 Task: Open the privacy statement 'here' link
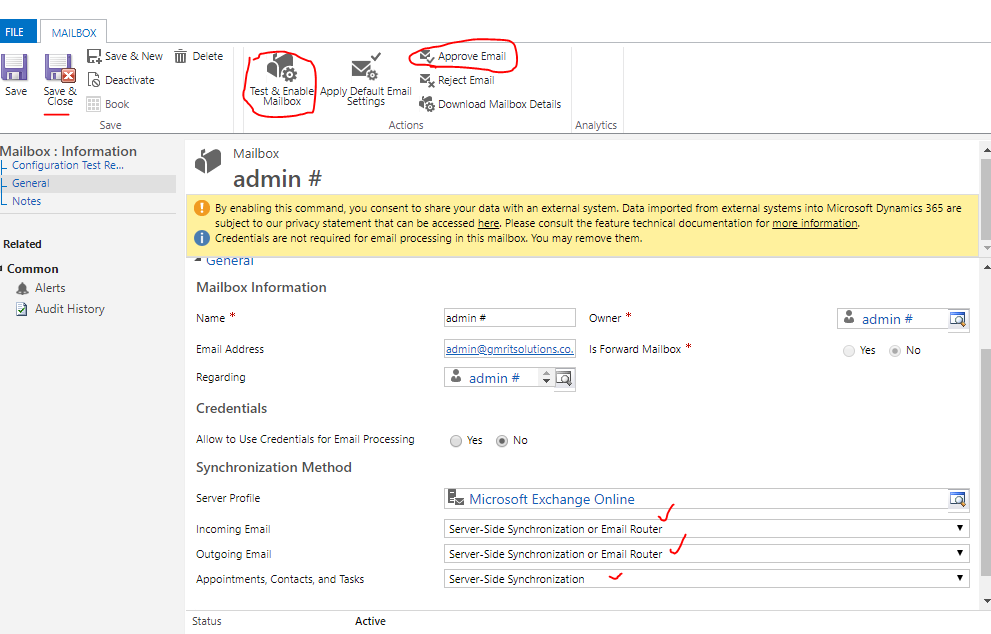pos(488,223)
